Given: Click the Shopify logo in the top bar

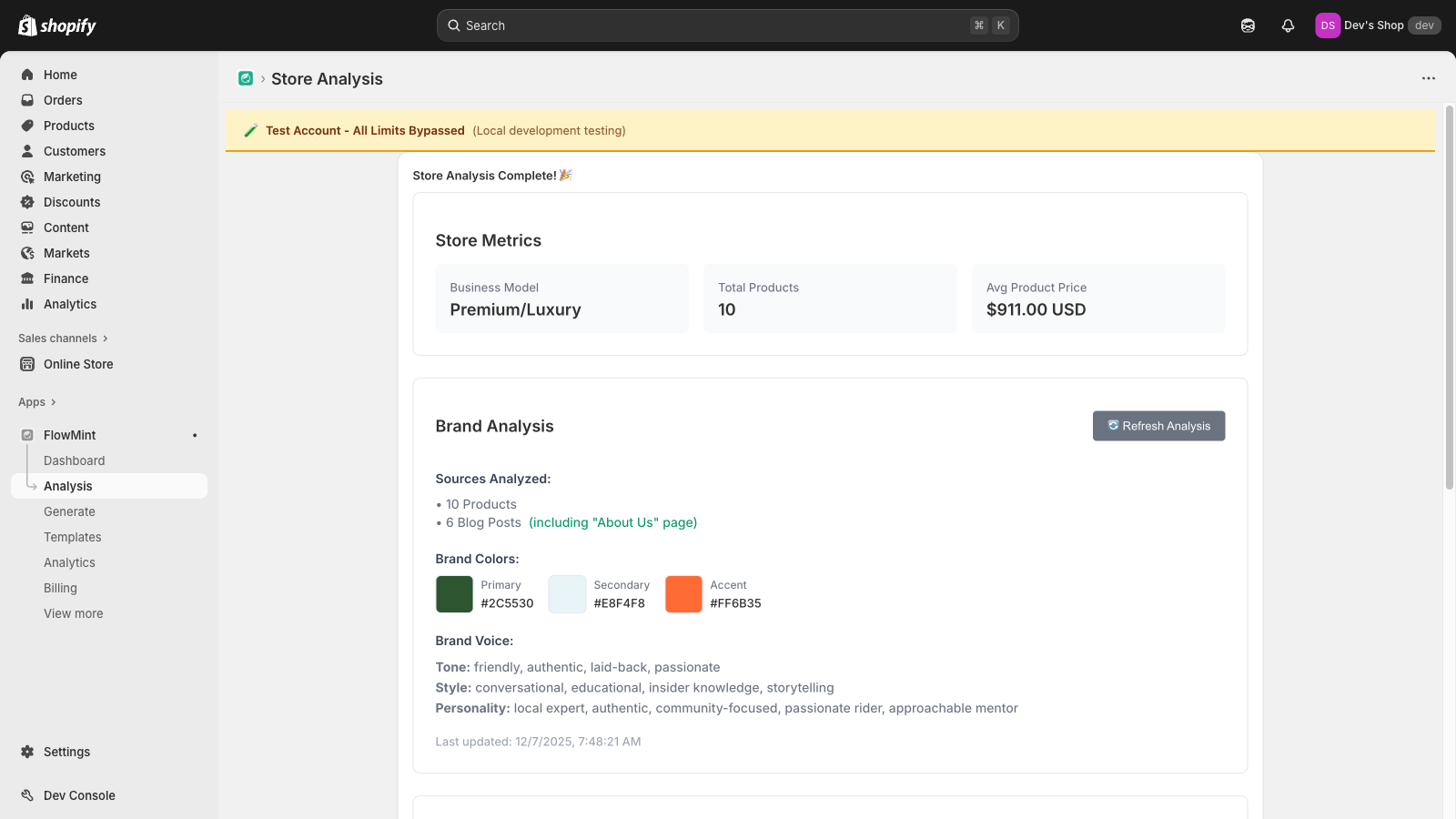Looking at the screenshot, I should (56, 25).
